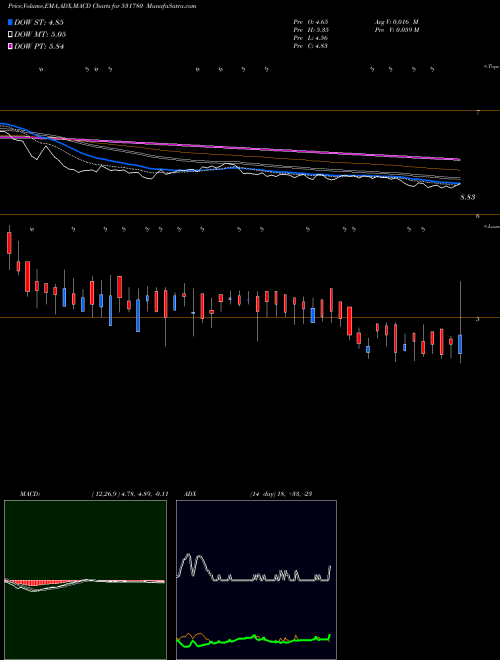The width and height of the screenshot is (500, 660).
Task: Click the 5.83 price label on EMA chart
Action: tap(468, 197)
